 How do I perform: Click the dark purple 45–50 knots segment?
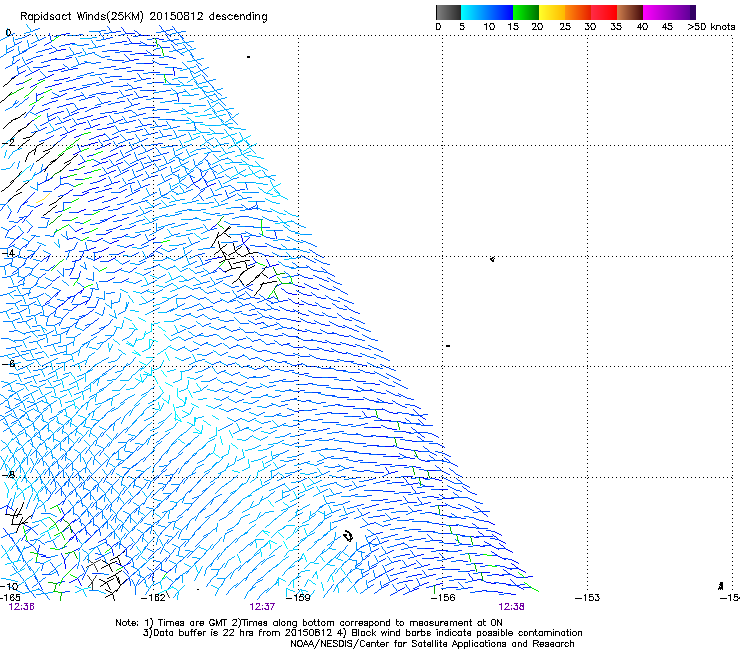(x=682, y=12)
